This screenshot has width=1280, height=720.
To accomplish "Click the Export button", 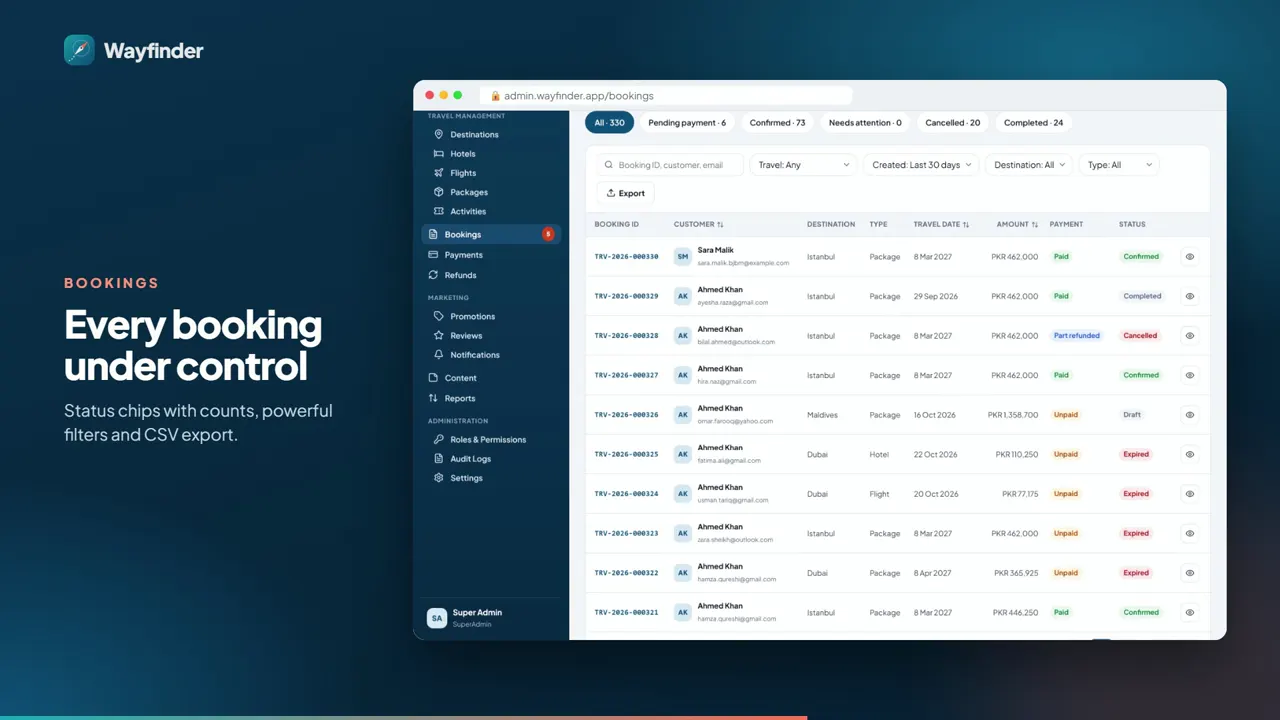I will [x=626, y=193].
